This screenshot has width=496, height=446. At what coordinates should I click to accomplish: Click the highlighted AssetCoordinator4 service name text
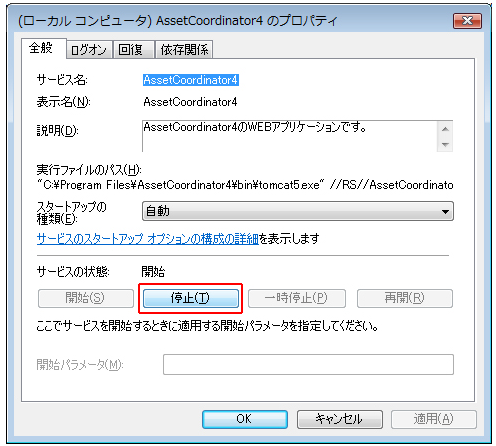(x=191, y=80)
